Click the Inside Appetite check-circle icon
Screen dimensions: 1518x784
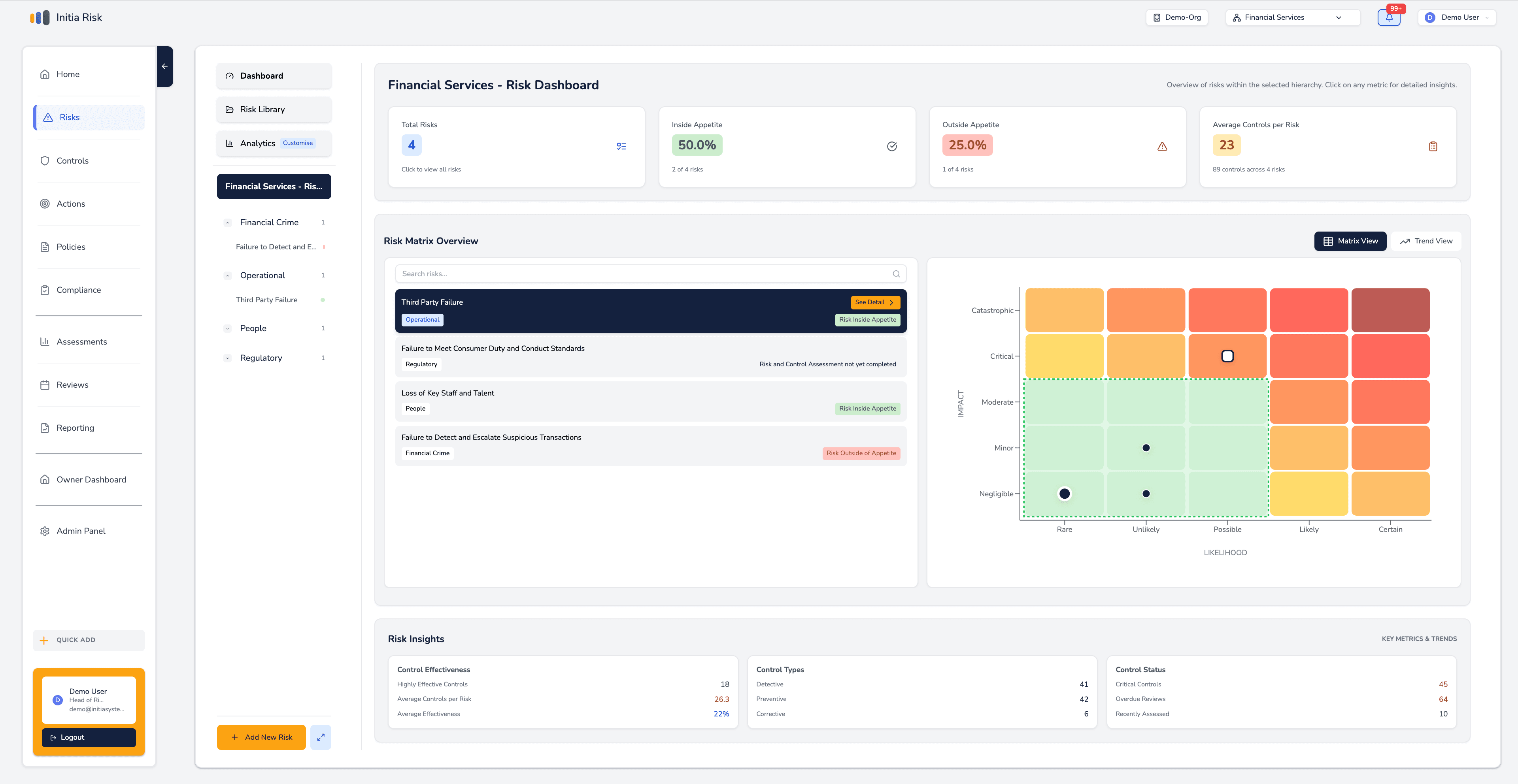pos(891,146)
